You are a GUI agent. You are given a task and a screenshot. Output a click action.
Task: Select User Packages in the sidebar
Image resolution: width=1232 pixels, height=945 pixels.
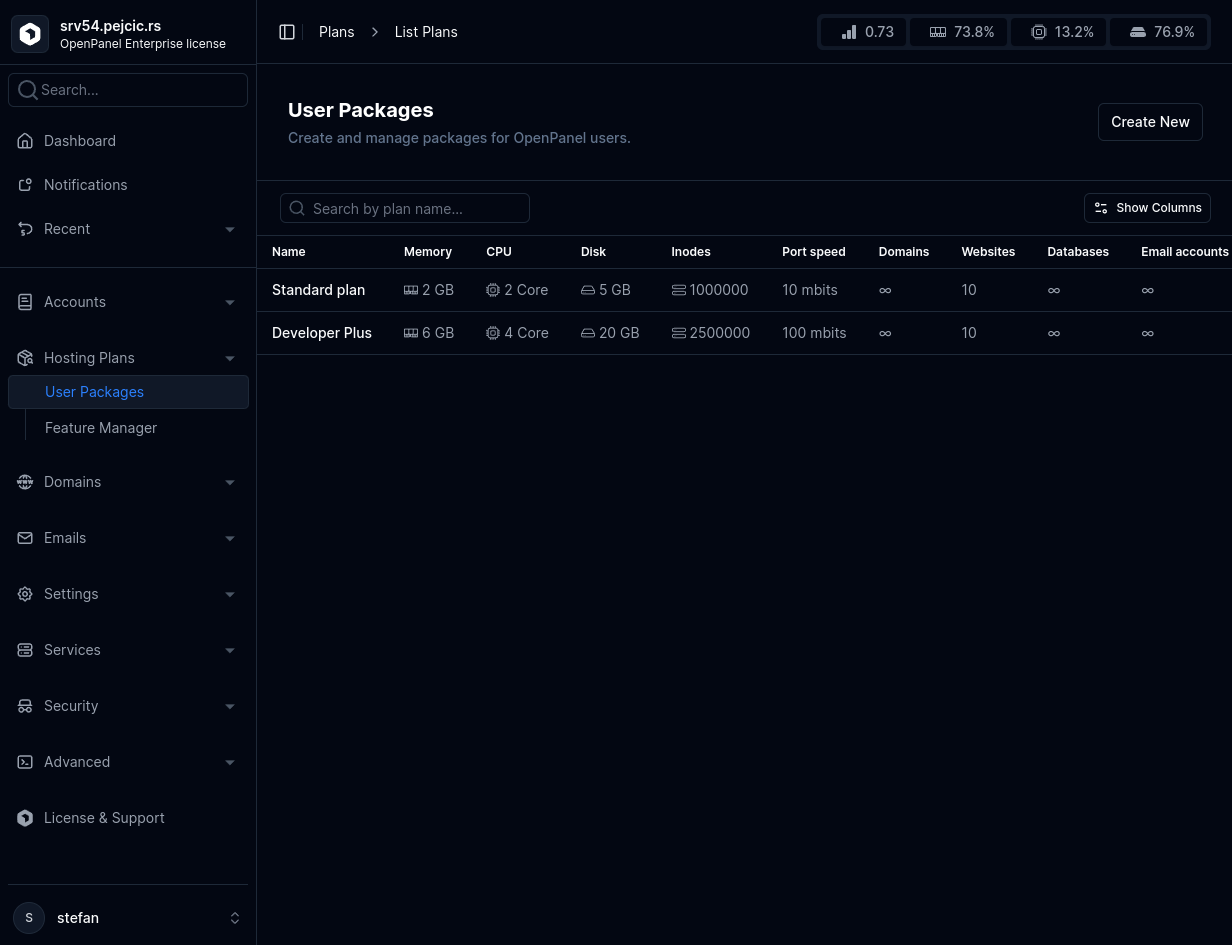click(94, 392)
